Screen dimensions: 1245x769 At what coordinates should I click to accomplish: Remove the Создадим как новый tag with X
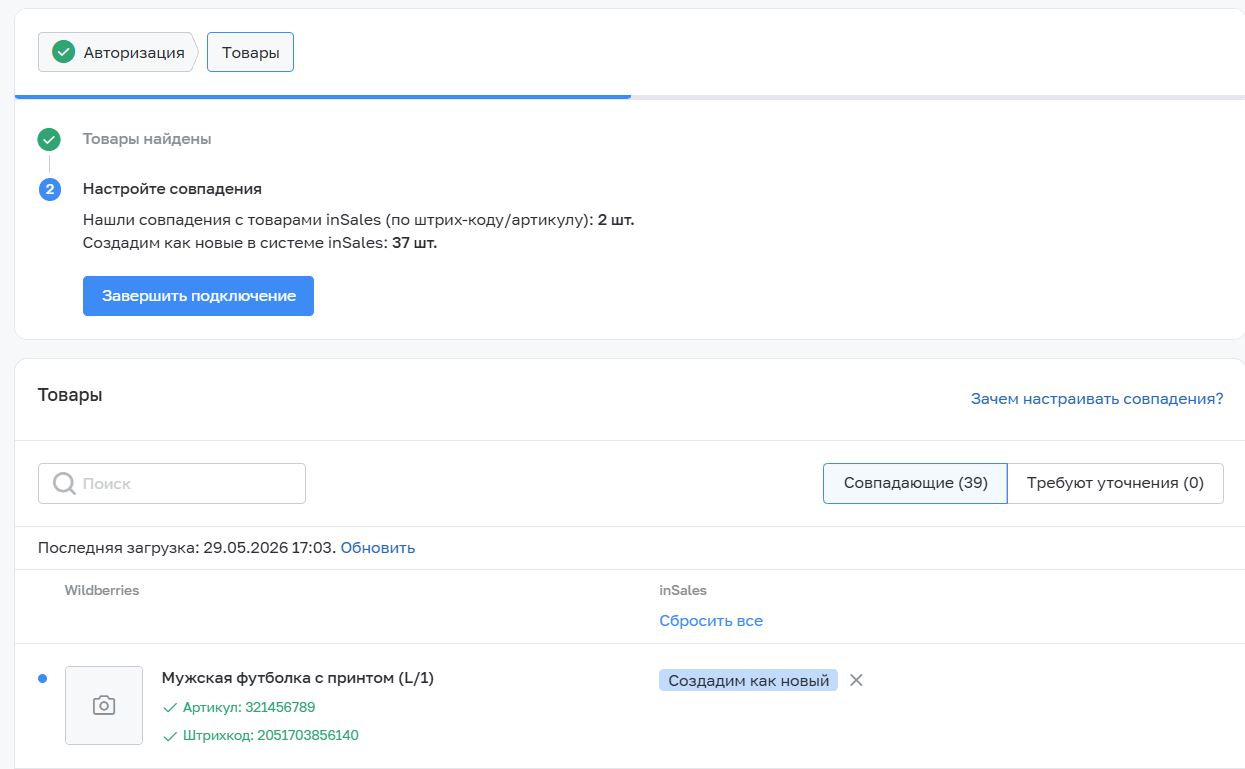pos(856,680)
